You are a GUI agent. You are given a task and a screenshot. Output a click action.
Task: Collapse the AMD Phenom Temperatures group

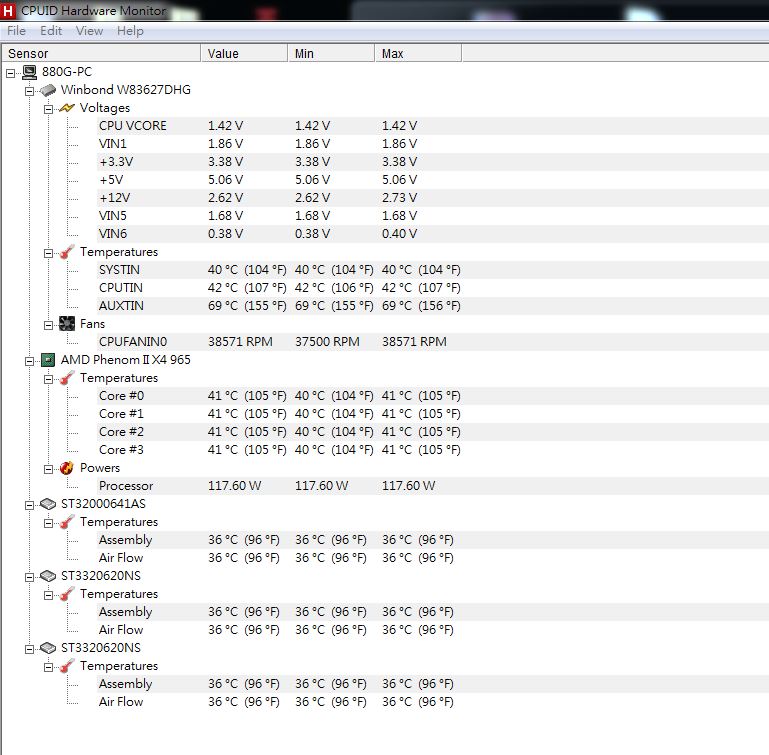pyautogui.click(x=48, y=380)
